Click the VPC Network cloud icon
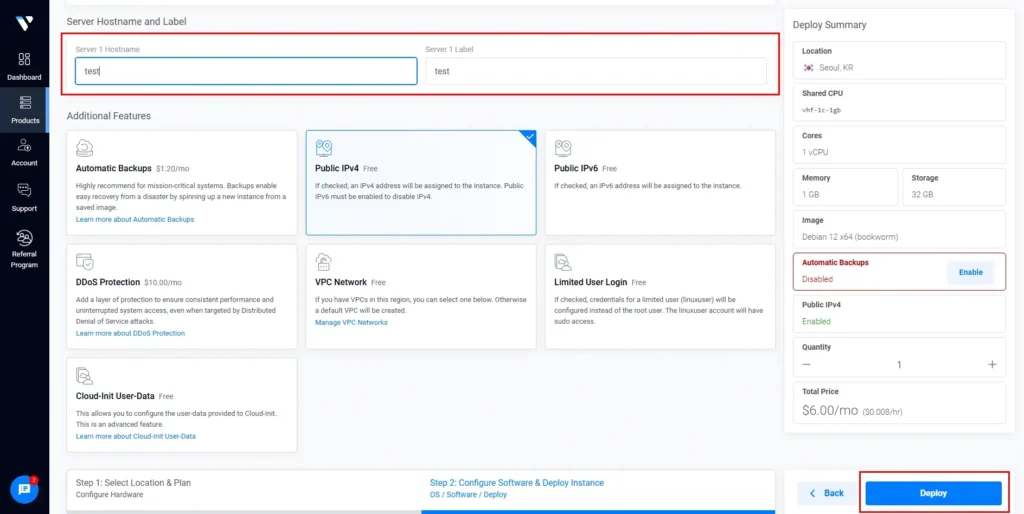Image resolution: width=1024 pixels, height=514 pixels. [324, 262]
